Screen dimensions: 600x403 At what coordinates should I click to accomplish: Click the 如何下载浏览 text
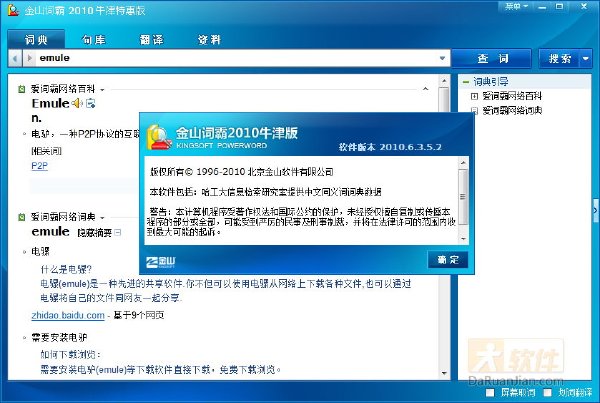click(x=70, y=354)
